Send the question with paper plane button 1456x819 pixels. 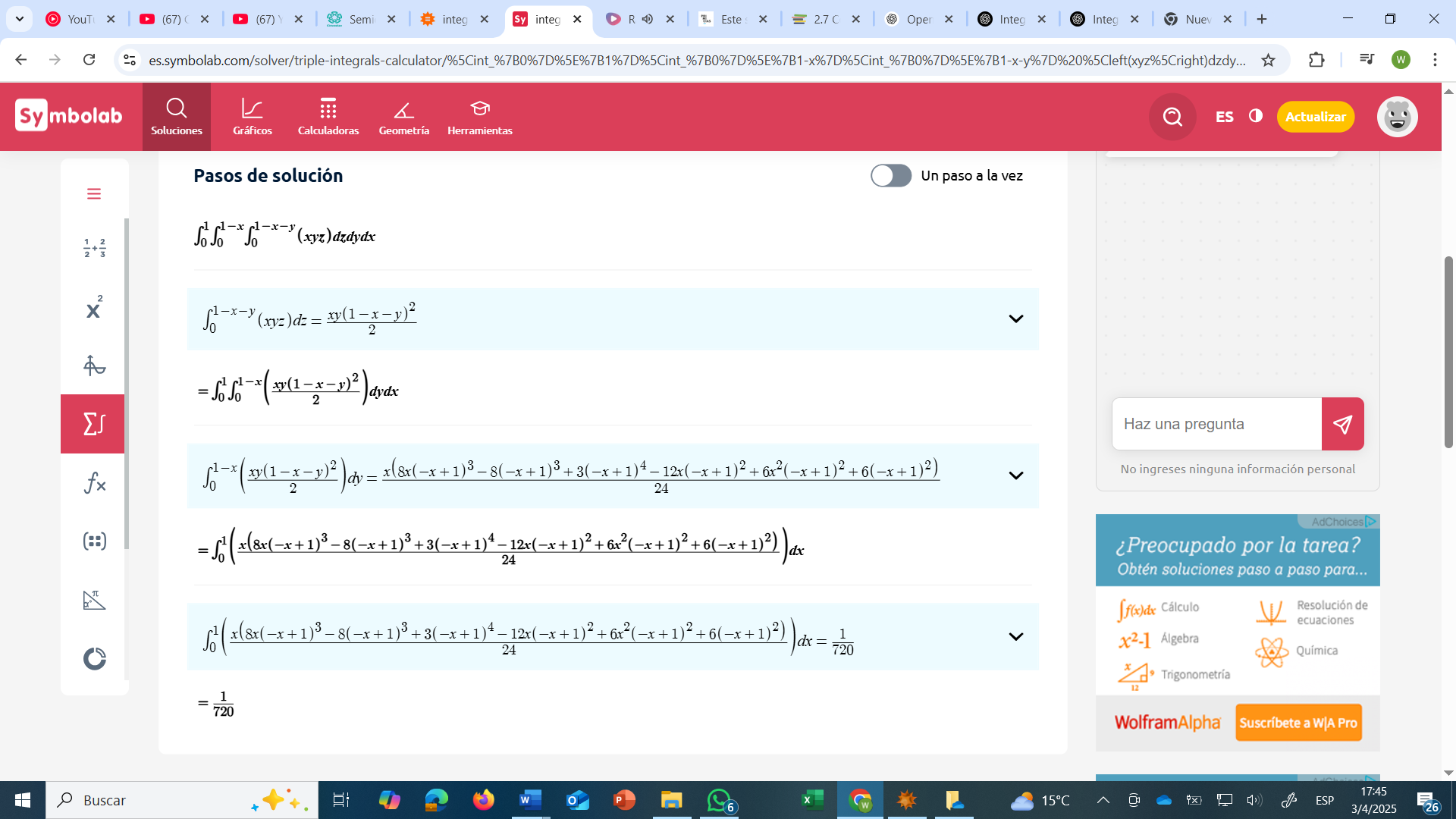tap(1342, 424)
